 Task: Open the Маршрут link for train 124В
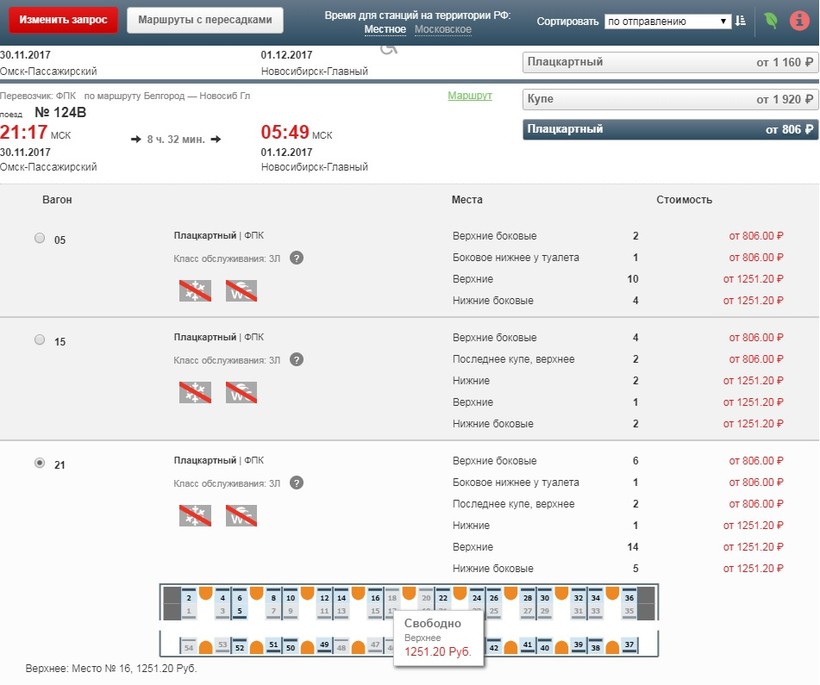tap(469, 96)
